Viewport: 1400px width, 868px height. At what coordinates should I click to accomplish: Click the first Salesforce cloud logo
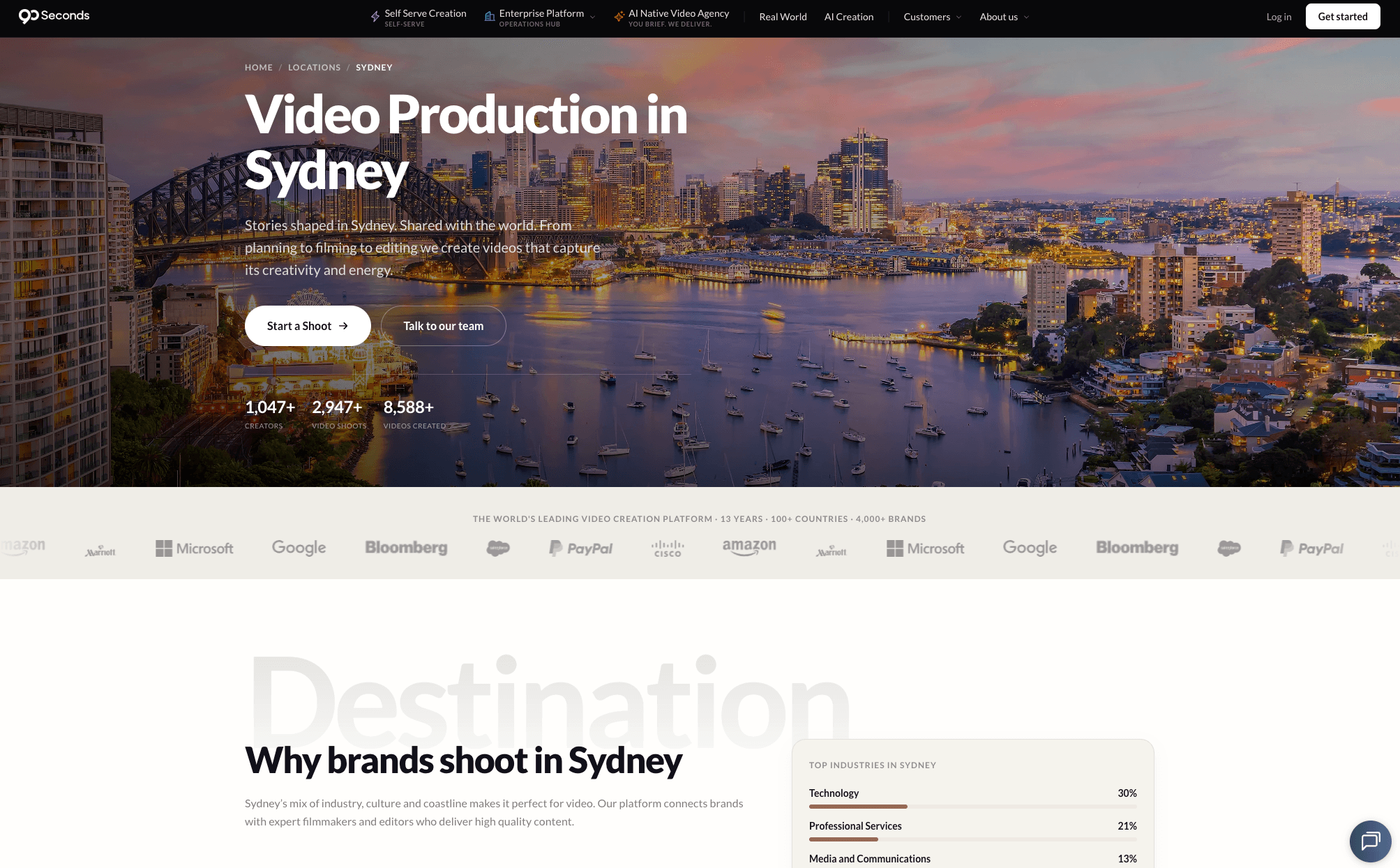(x=498, y=548)
